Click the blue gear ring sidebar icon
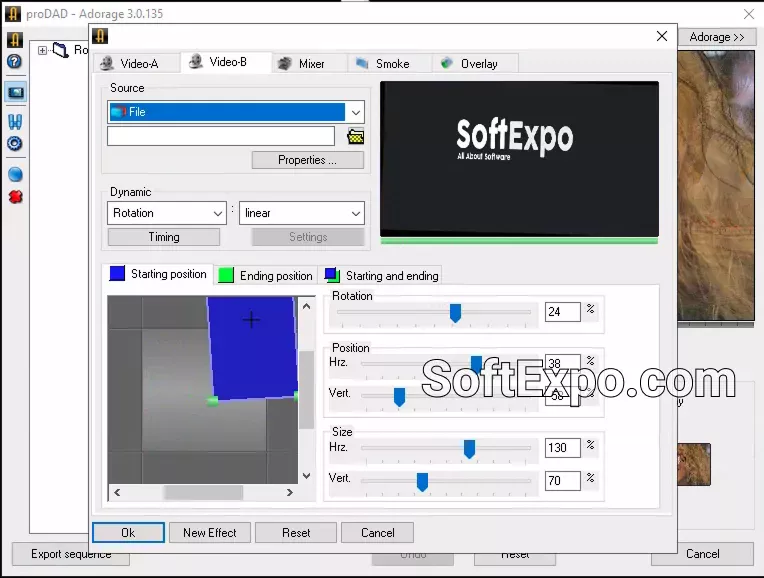 (15, 144)
